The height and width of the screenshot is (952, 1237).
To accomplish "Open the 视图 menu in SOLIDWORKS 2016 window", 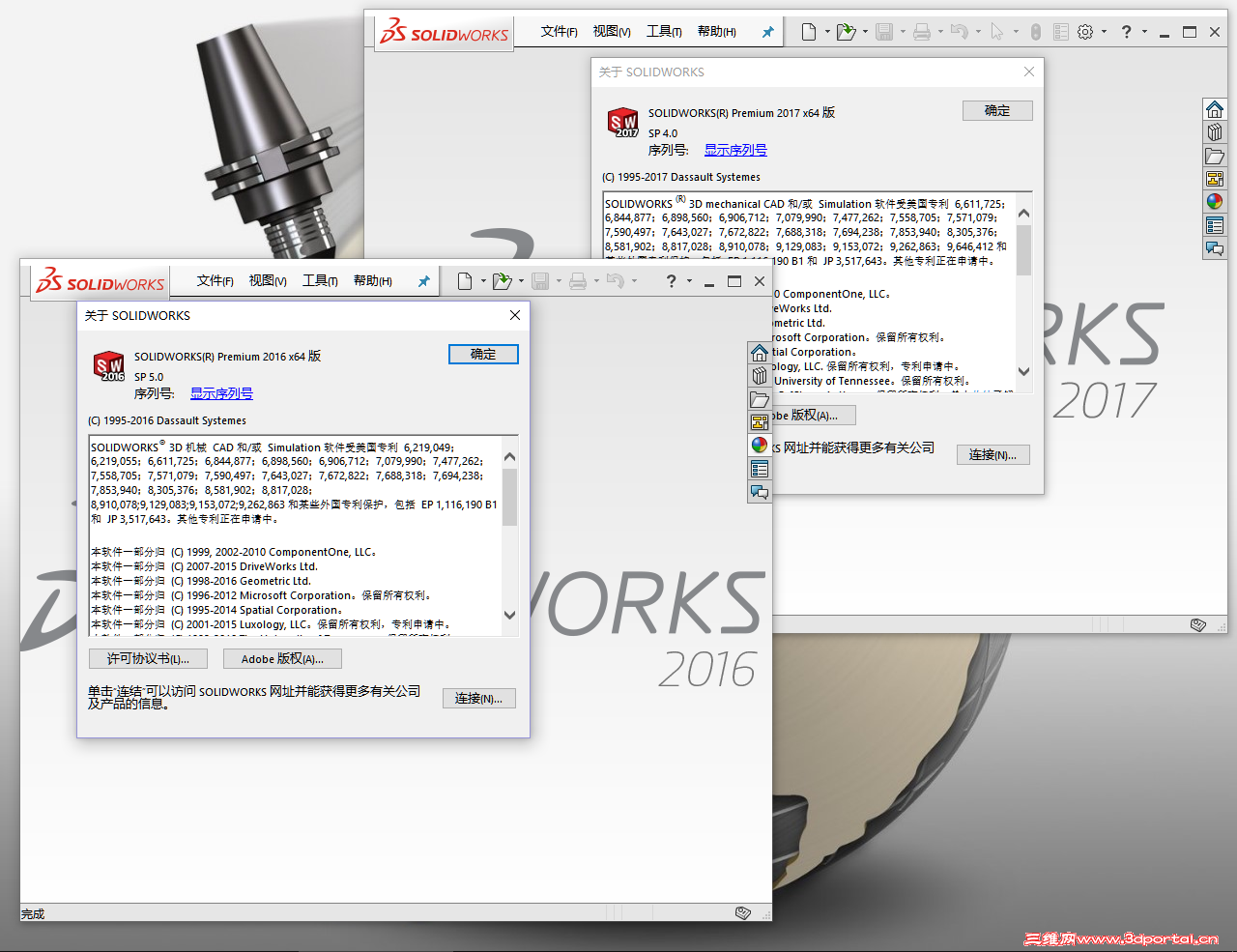I will [268, 281].
